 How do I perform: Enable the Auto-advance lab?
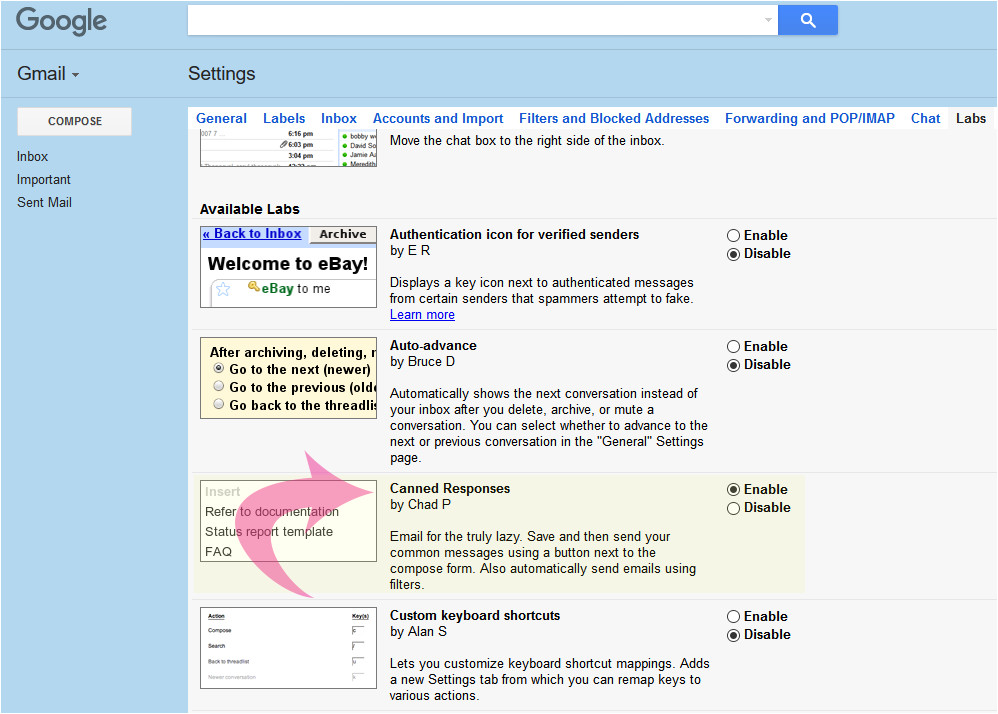pyautogui.click(x=733, y=347)
